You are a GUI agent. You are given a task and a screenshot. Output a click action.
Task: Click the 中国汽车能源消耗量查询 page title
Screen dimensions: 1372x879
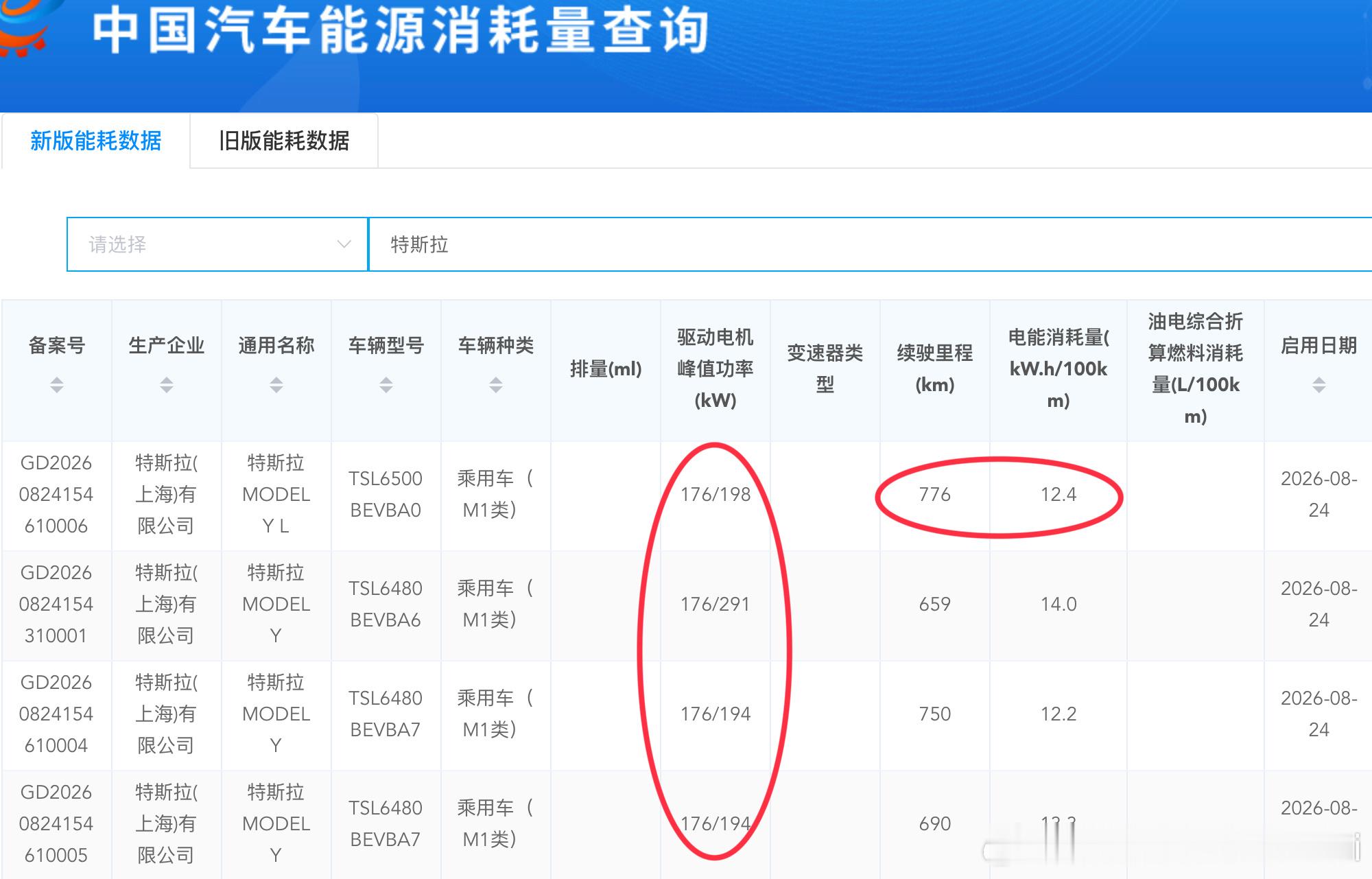coord(400,31)
